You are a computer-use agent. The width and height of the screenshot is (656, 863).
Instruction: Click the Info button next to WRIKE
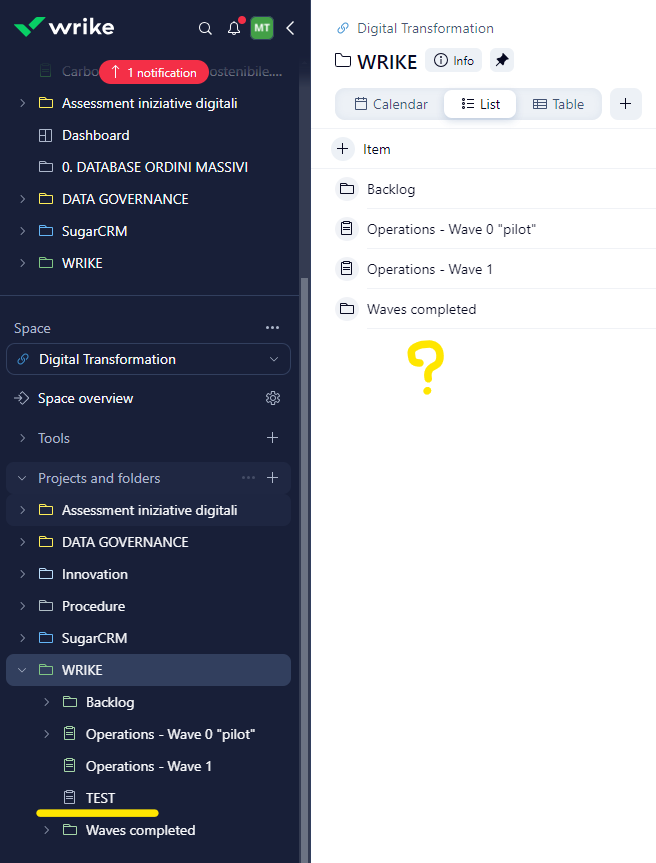[454, 60]
